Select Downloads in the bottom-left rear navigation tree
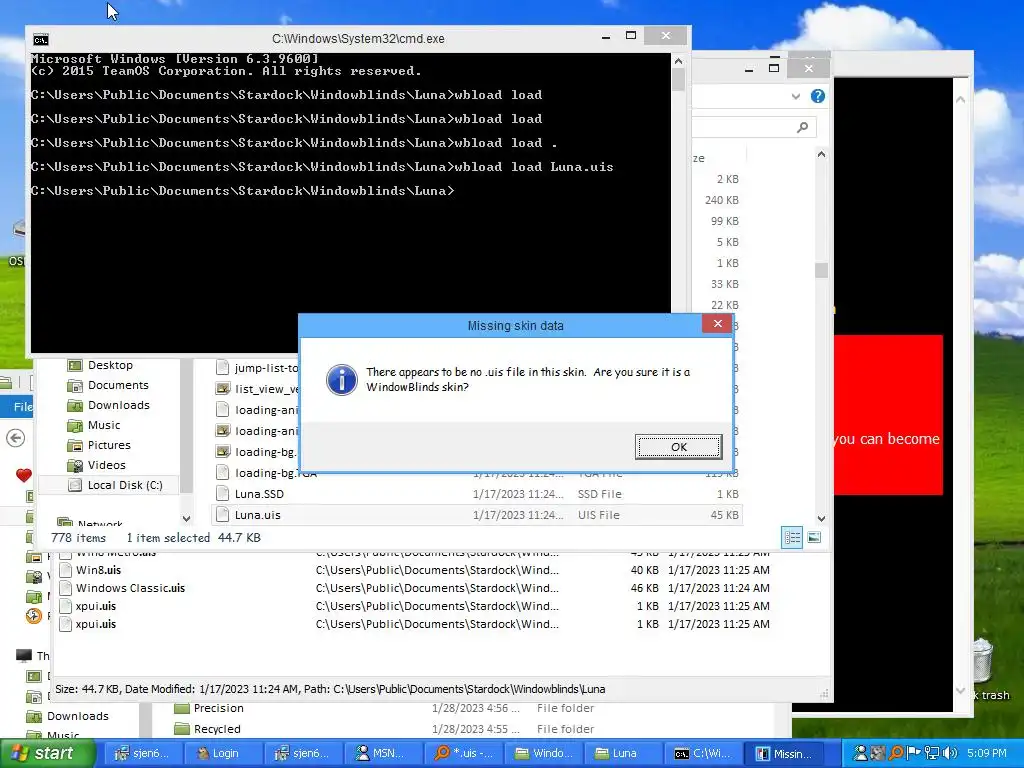 click(78, 716)
